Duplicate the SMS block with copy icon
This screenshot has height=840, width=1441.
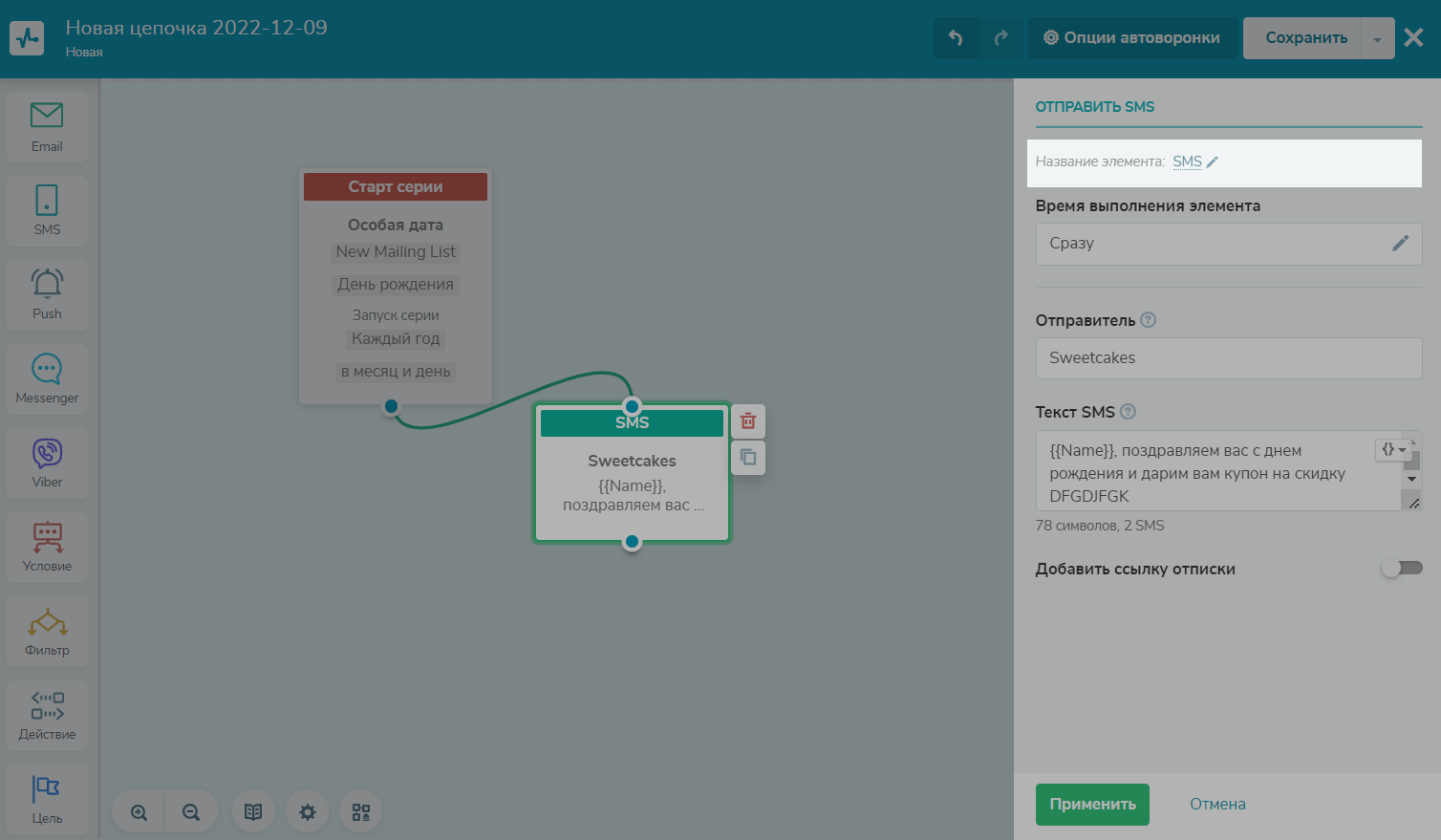pyautogui.click(x=748, y=458)
